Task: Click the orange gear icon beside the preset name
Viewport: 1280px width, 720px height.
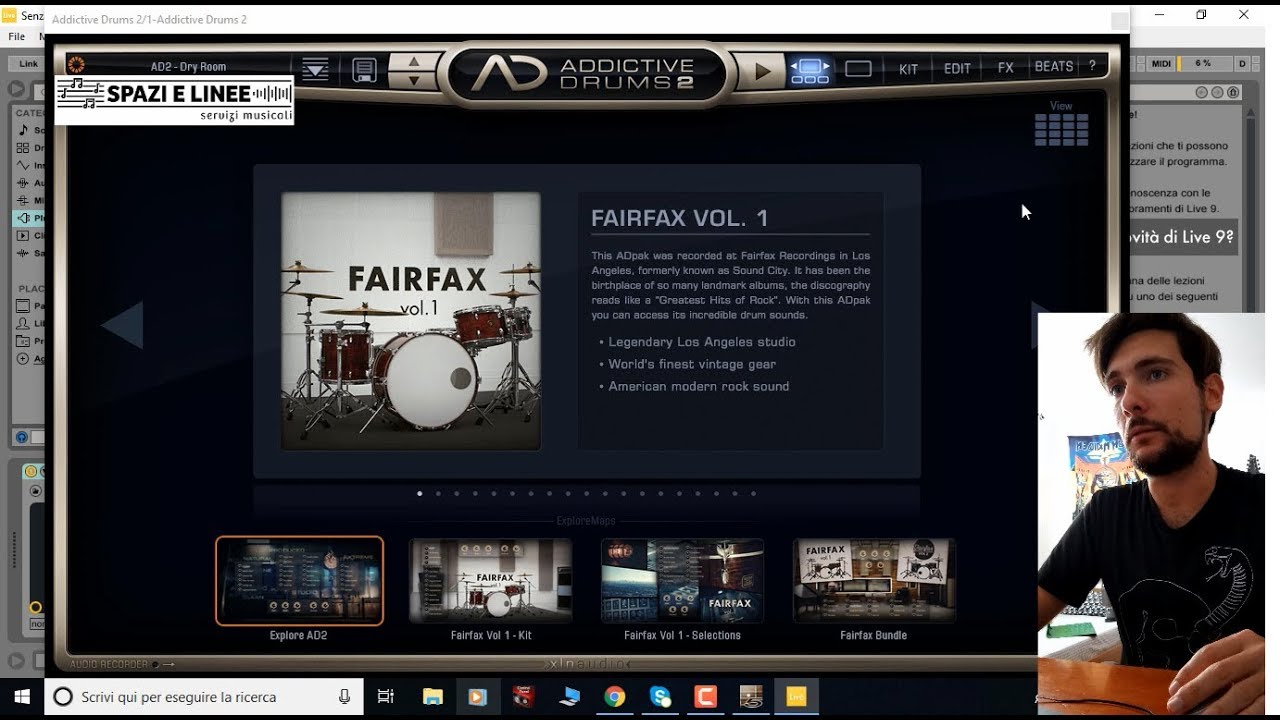Action: point(76,65)
